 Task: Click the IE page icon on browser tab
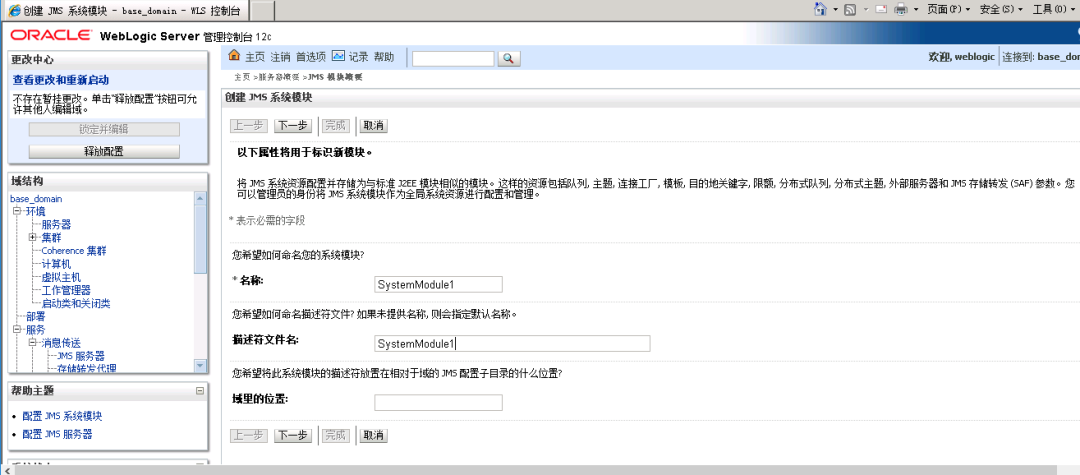(13, 10)
